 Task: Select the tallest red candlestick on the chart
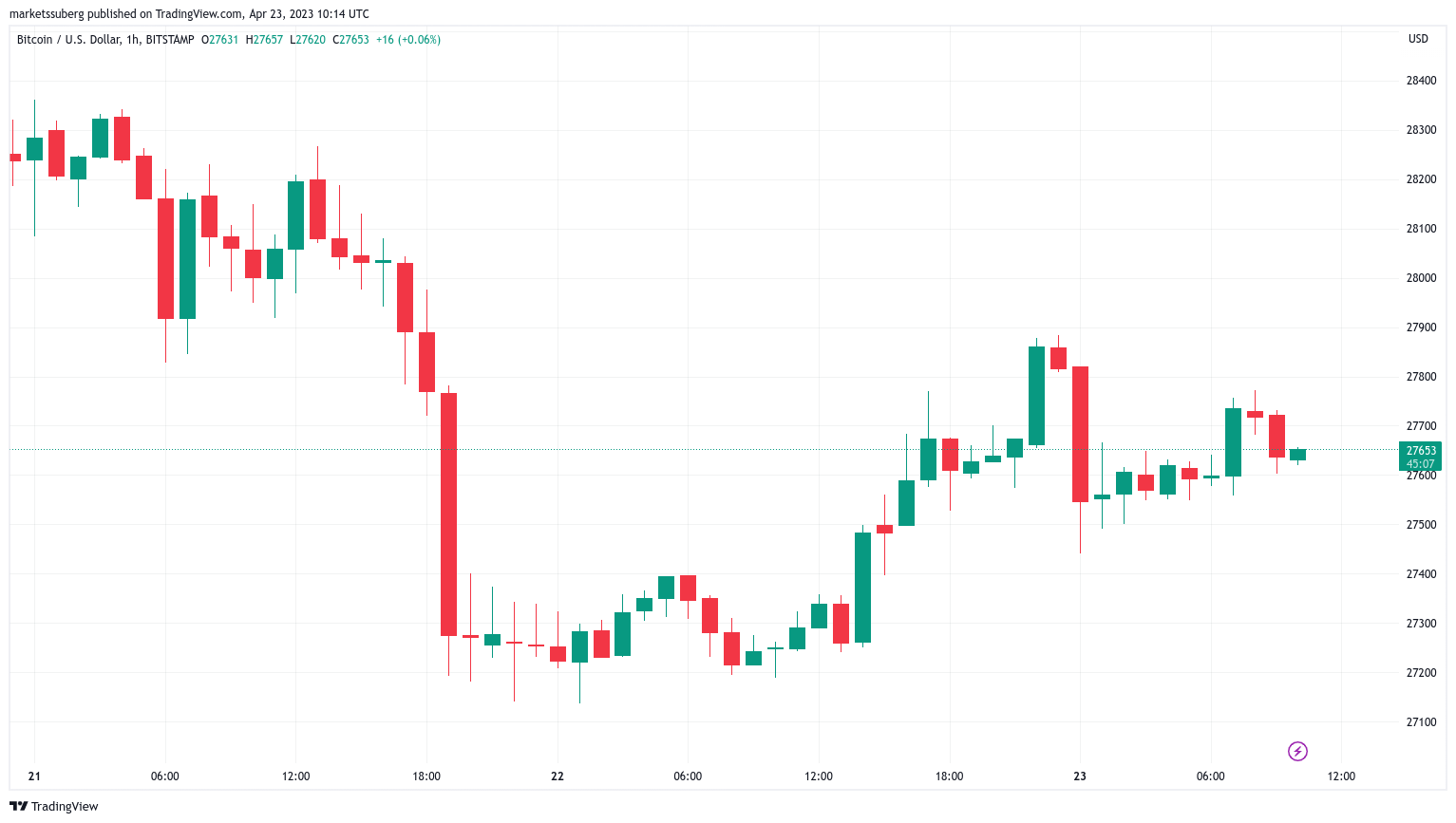[x=448, y=514]
